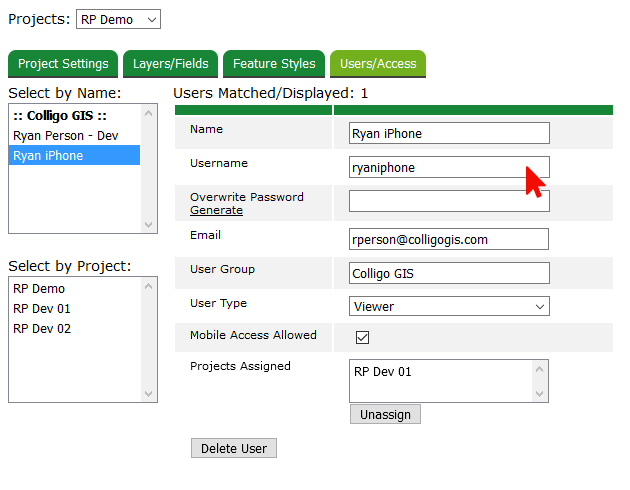
Task: Click the Delete User button
Action: 234,448
